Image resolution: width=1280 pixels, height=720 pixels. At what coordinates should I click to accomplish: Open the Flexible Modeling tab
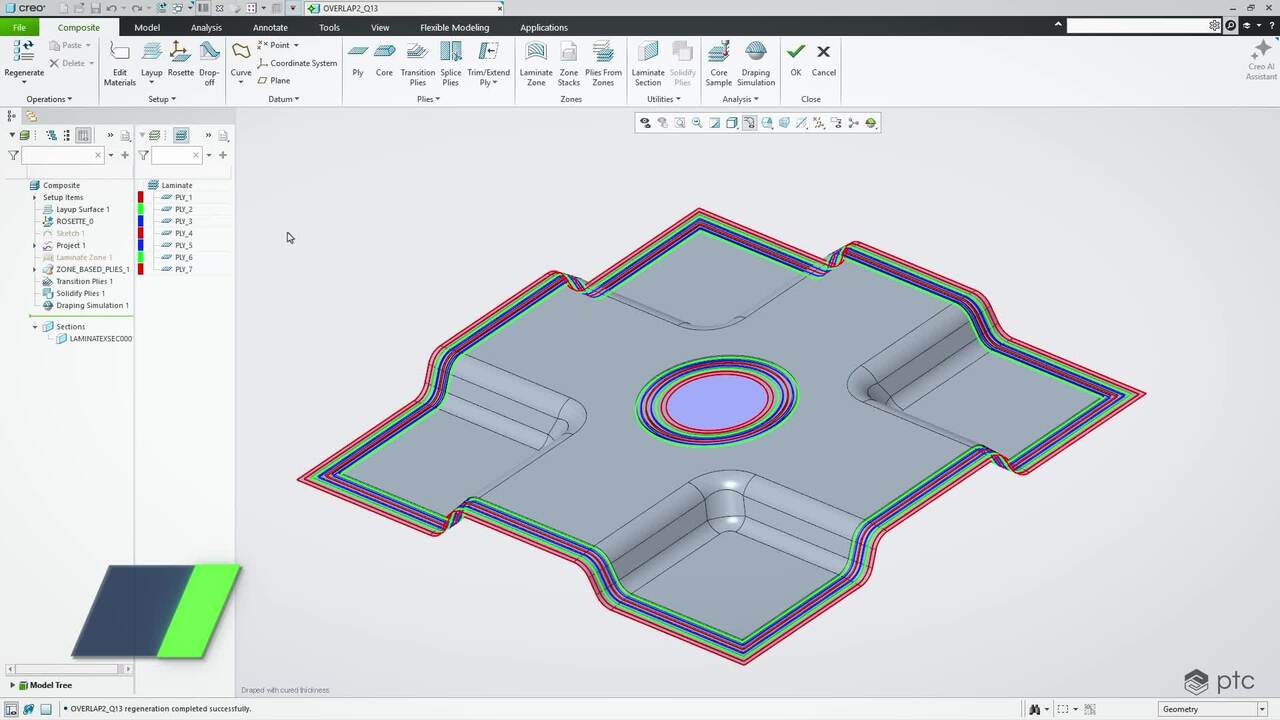tap(454, 27)
